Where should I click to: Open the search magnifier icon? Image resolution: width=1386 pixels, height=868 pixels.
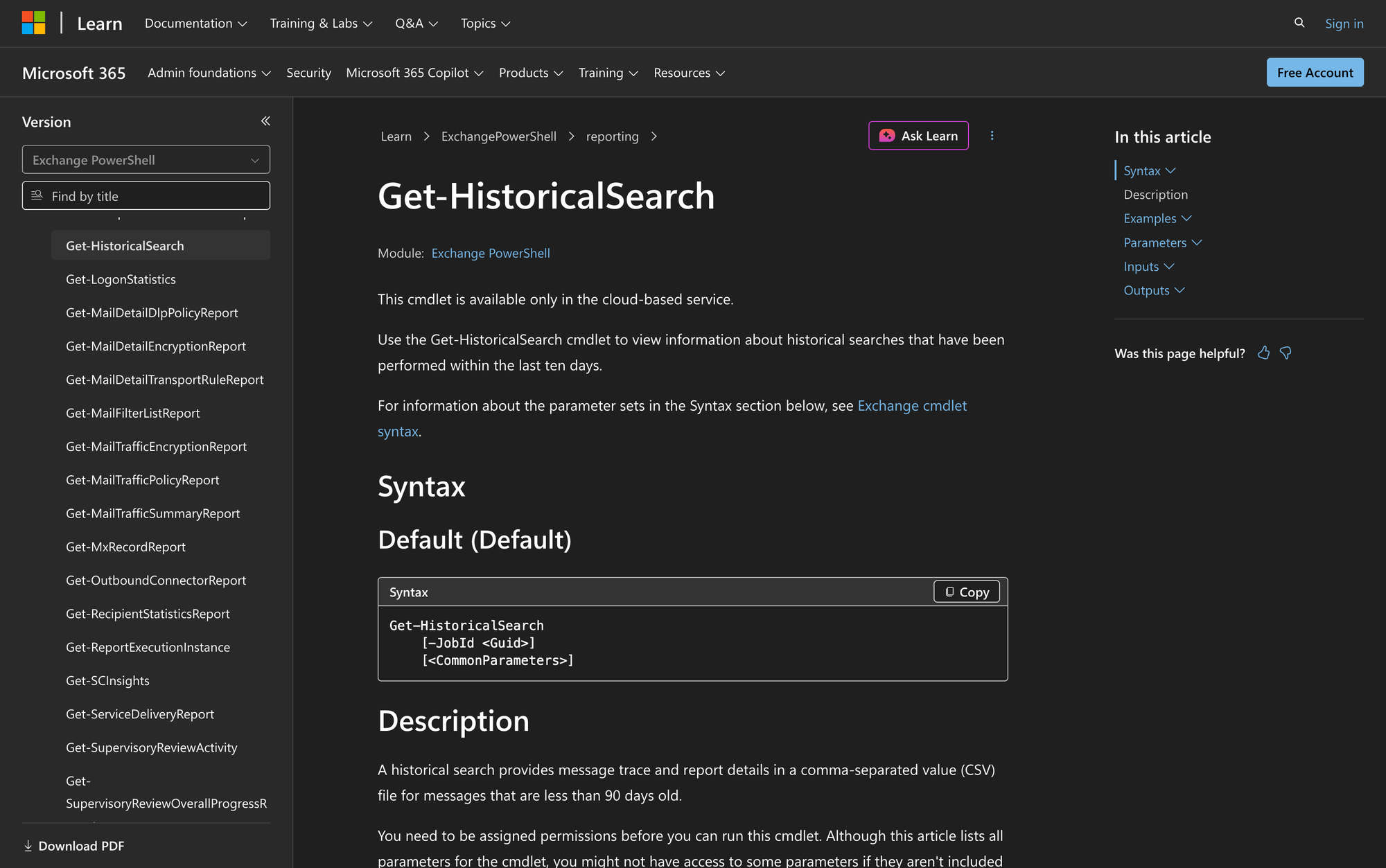(x=1299, y=23)
